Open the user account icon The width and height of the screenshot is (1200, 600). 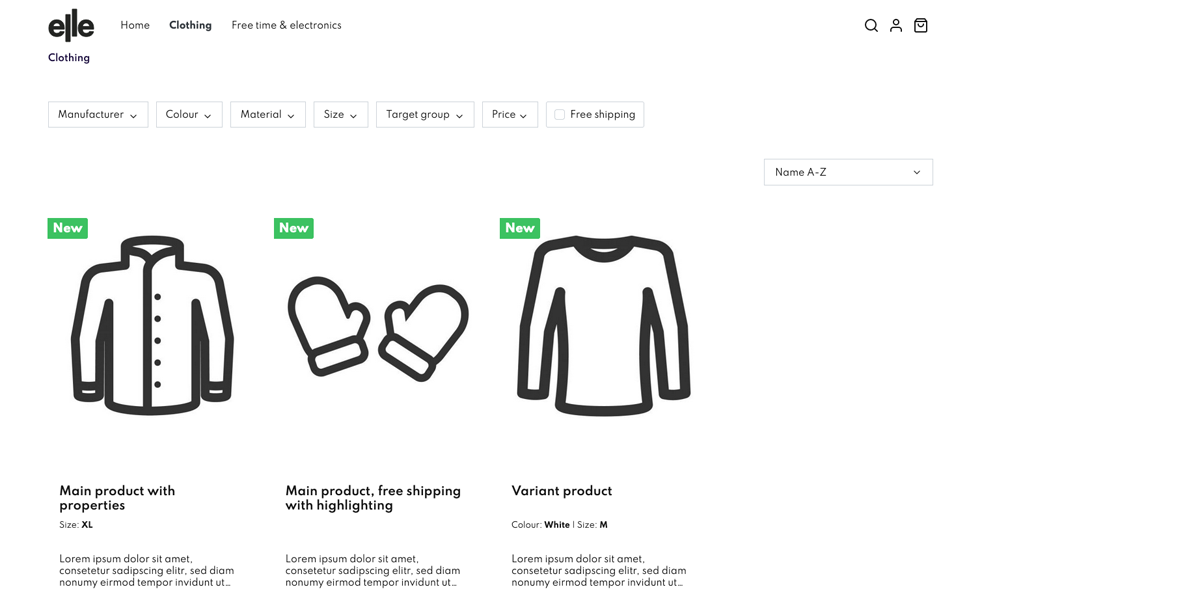pos(896,26)
